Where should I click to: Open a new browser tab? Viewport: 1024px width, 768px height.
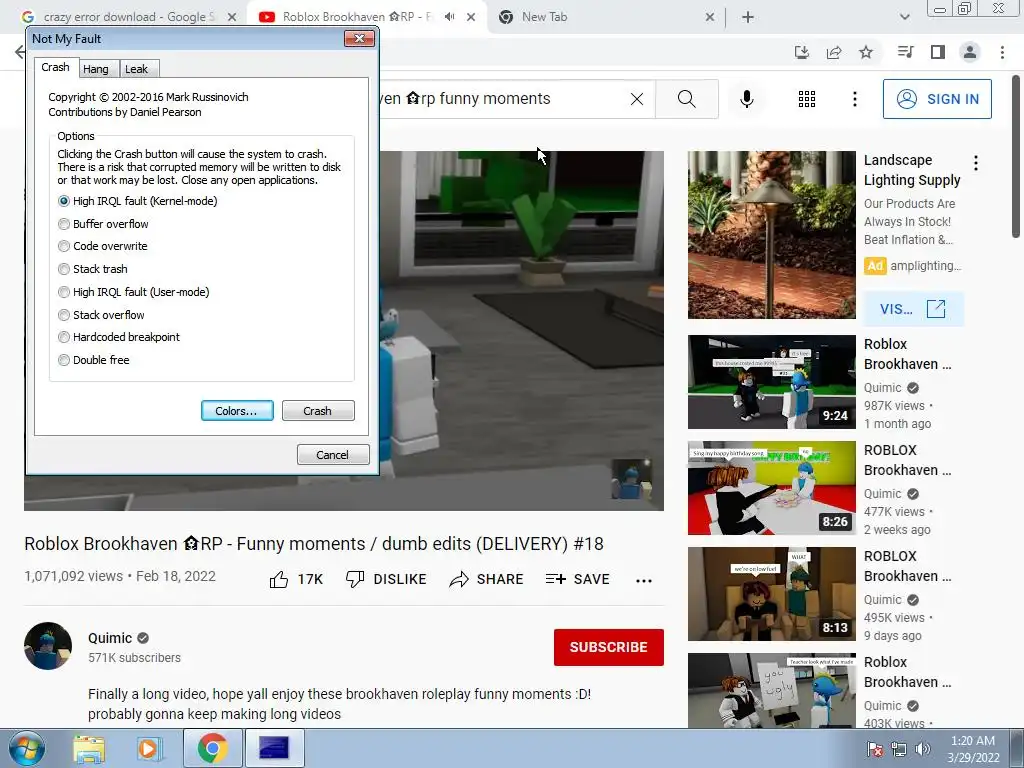tap(748, 17)
